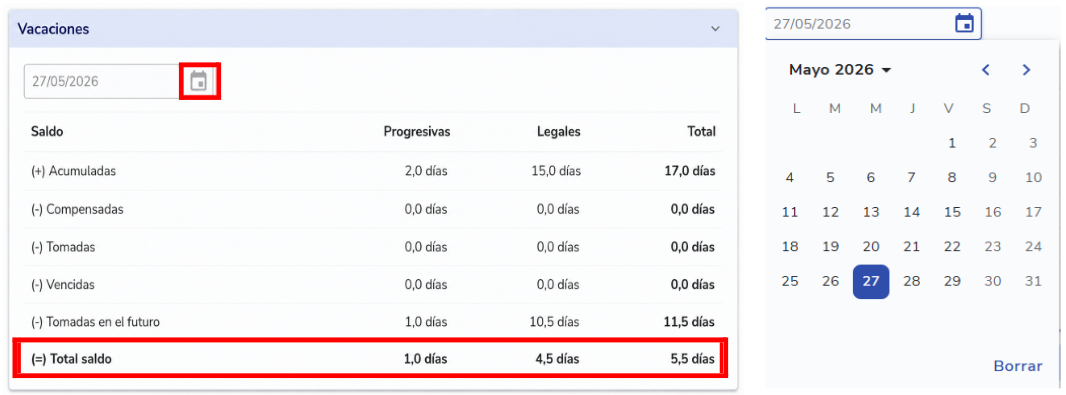Click the 4,5 días saldo value
Viewport: 1066px width, 395px height.
pyautogui.click(x=558, y=359)
